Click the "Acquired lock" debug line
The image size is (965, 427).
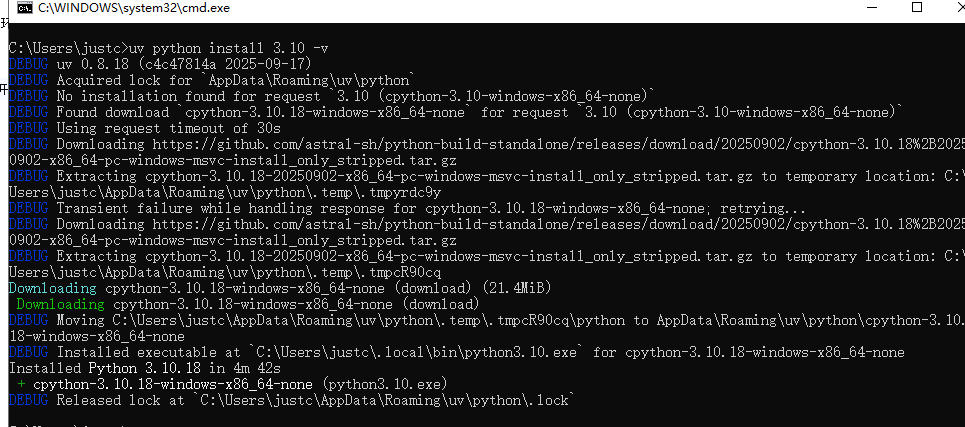[x=235, y=80]
